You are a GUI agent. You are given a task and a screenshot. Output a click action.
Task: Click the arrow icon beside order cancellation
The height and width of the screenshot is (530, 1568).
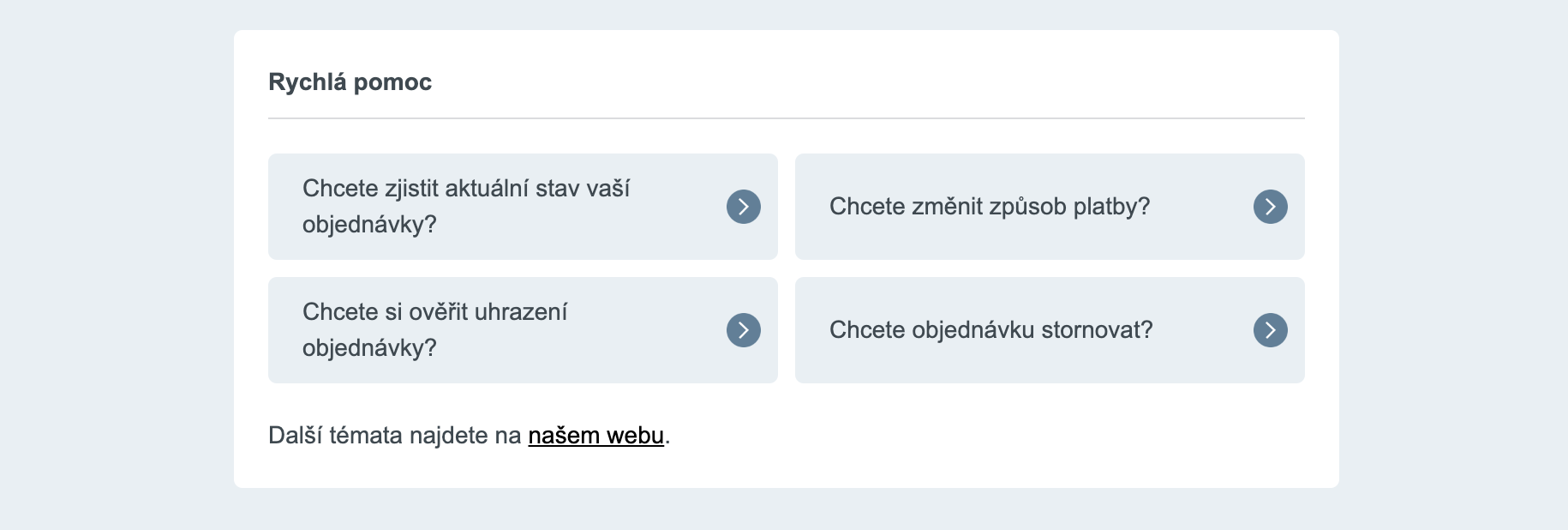1270,330
